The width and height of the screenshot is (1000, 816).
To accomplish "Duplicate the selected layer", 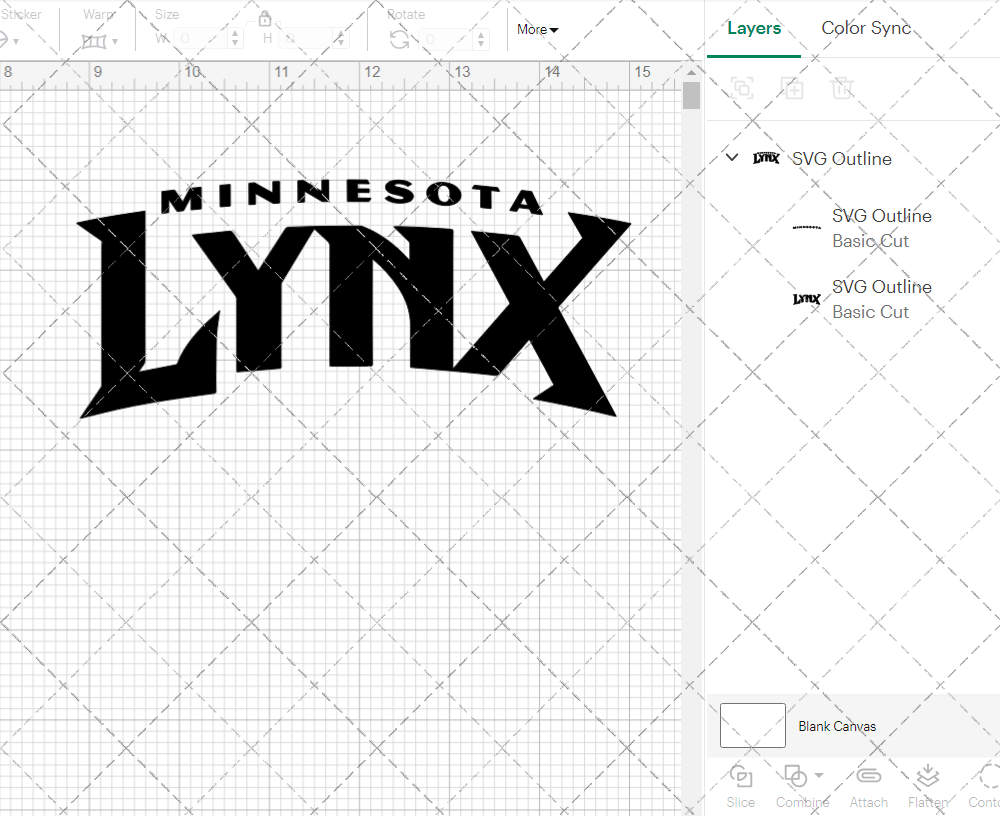I will point(793,88).
